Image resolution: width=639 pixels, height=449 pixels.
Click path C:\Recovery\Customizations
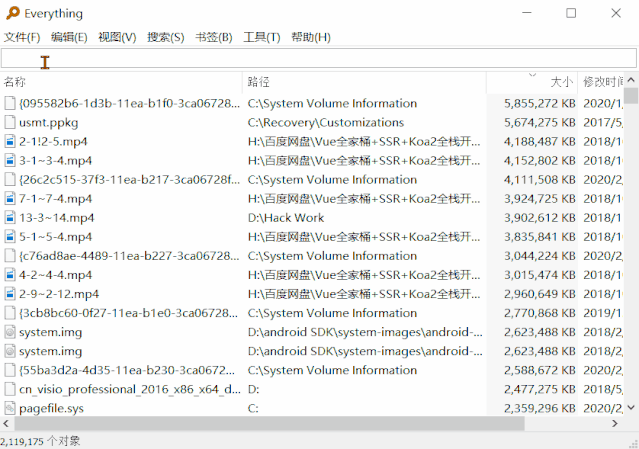coord(326,123)
